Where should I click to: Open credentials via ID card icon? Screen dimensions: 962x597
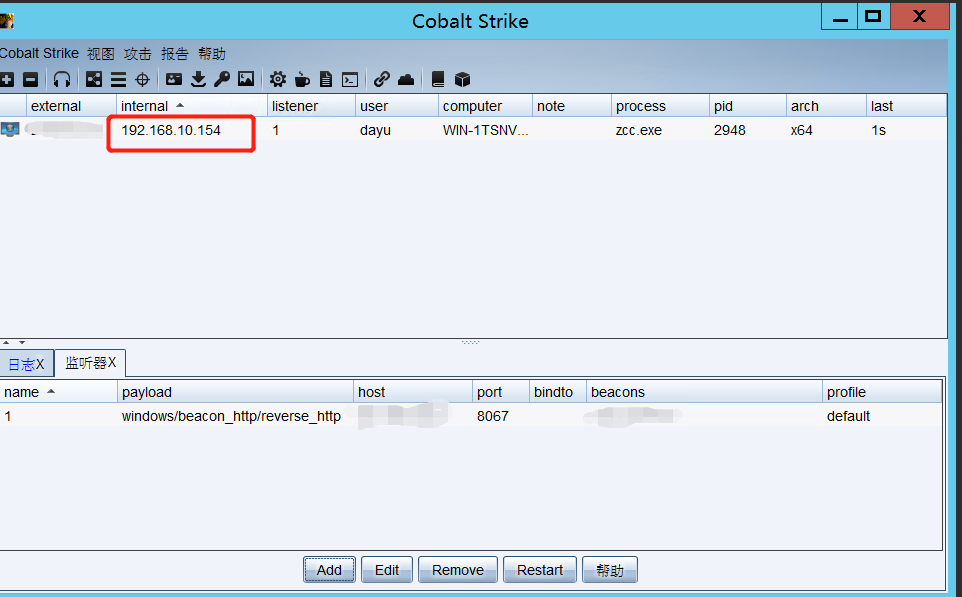[x=174, y=79]
